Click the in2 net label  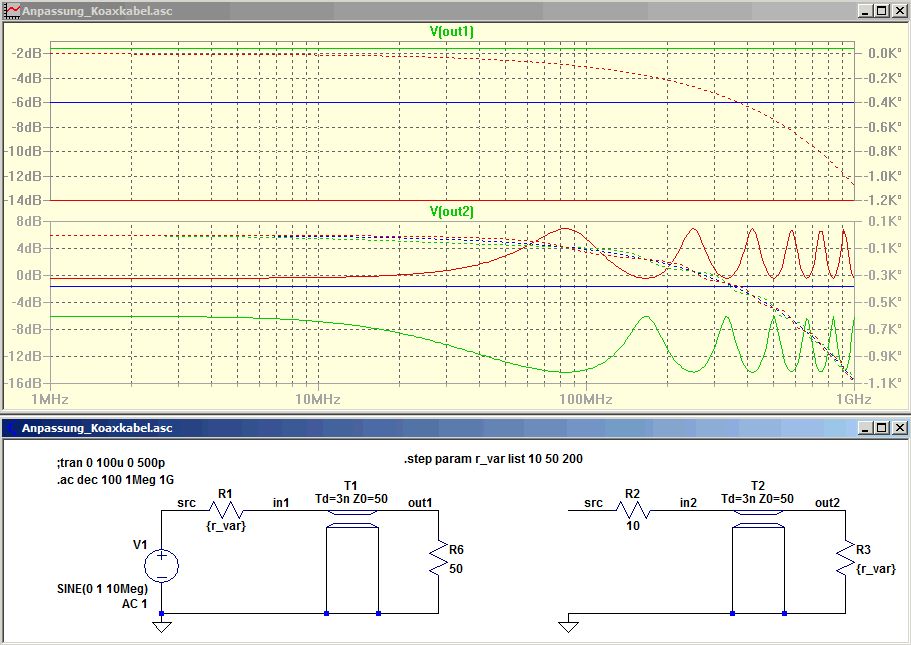pos(688,503)
